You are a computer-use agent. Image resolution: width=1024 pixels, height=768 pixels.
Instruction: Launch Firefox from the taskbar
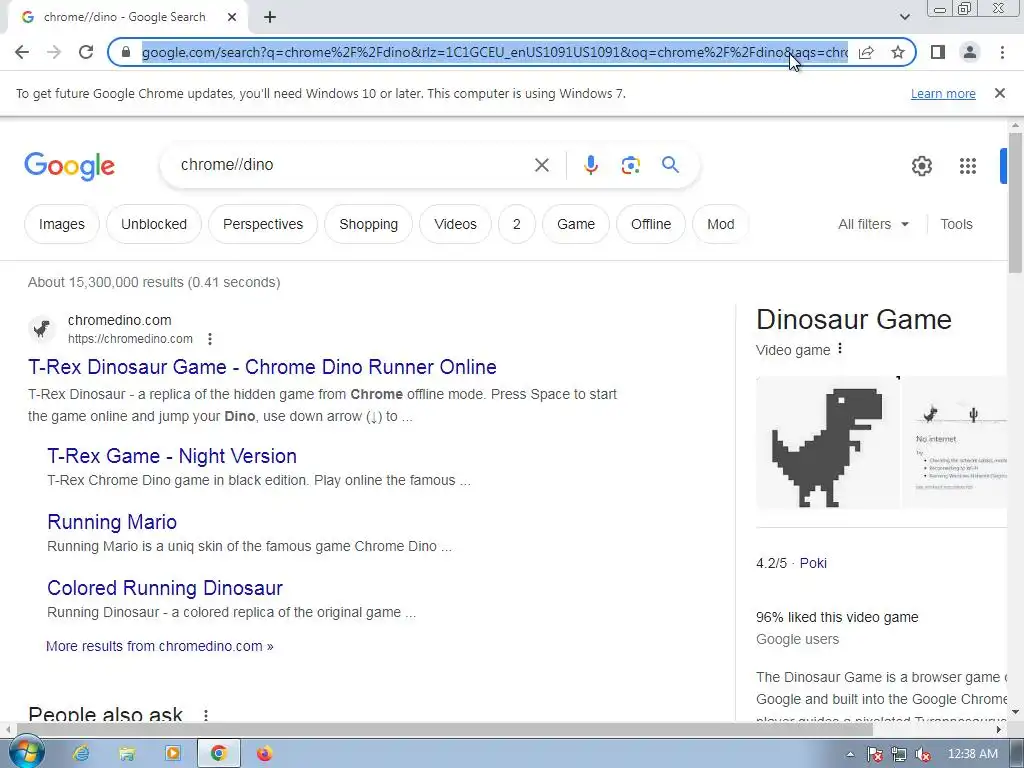point(264,754)
